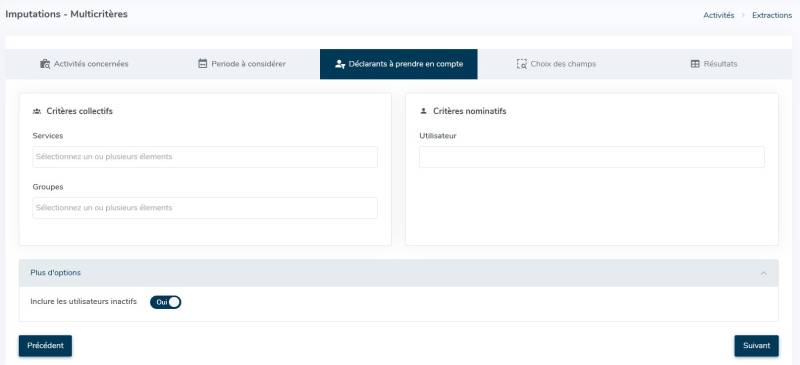Click the Activités concernées briefcase icon
800x365 pixels.
[x=45, y=64]
